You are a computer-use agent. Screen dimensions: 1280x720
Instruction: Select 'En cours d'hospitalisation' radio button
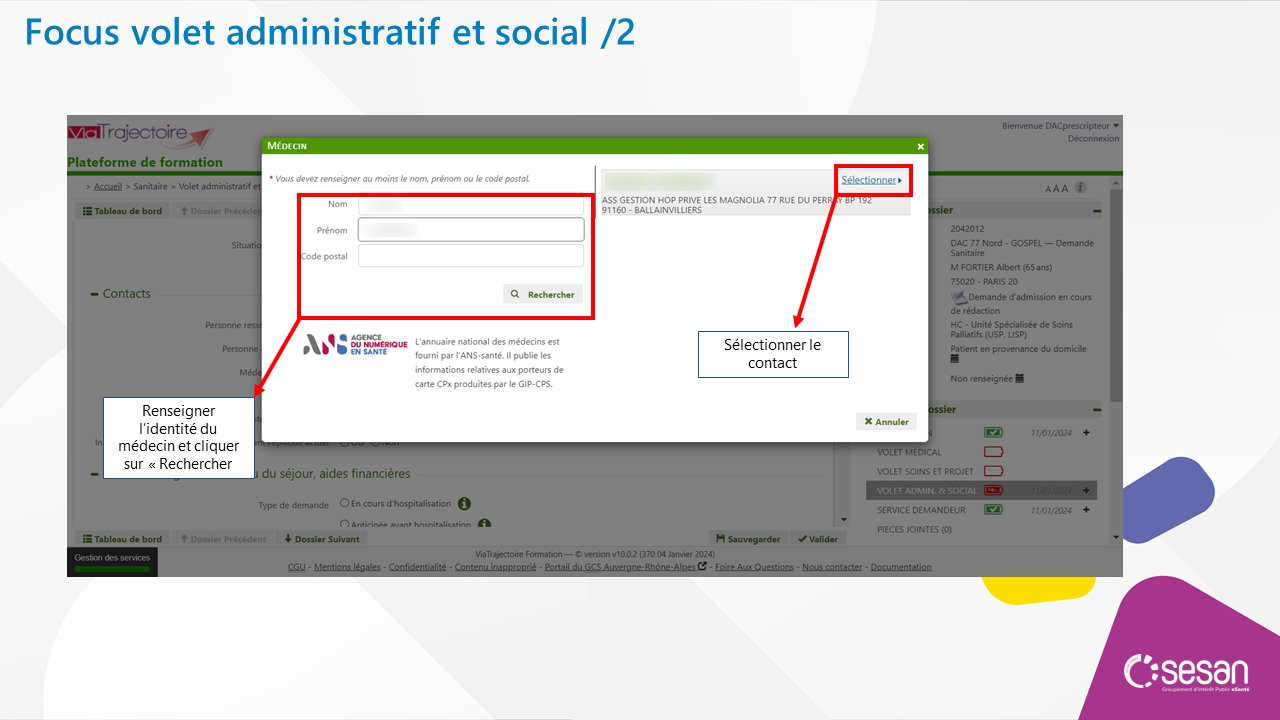point(344,504)
